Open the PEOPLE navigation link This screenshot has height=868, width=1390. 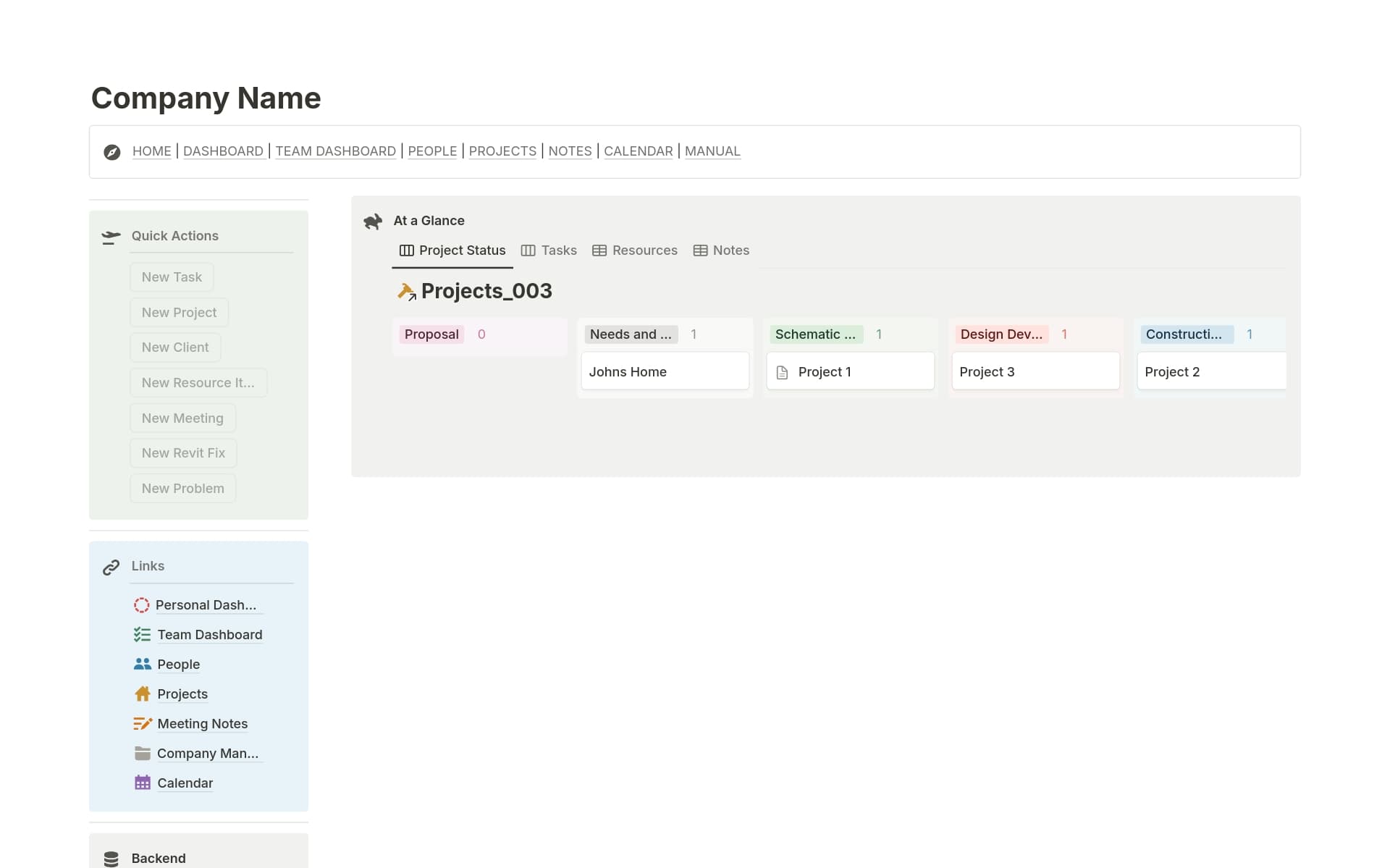(x=432, y=151)
